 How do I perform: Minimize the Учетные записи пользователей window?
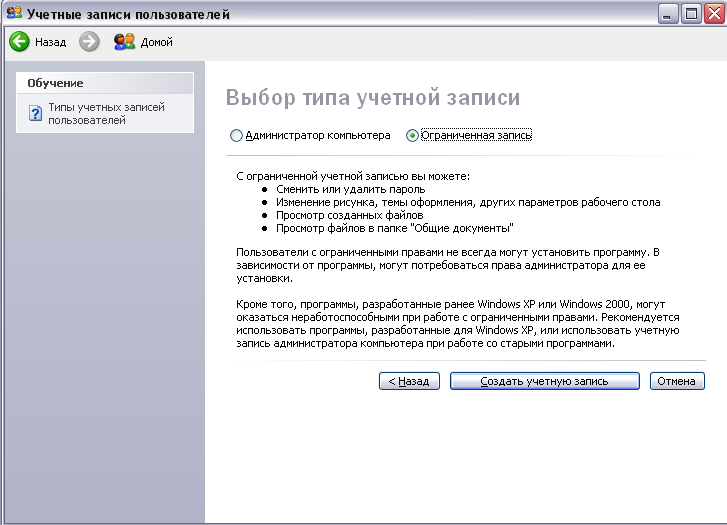click(x=668, y=13)
